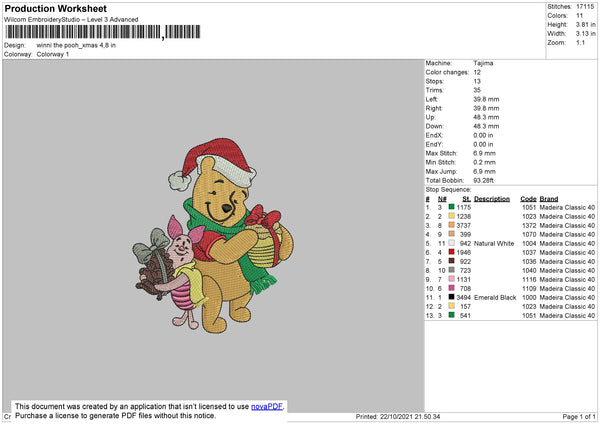Select the 'Colorway 1' value
Screen dimensions: 600x424
[53, 54]
